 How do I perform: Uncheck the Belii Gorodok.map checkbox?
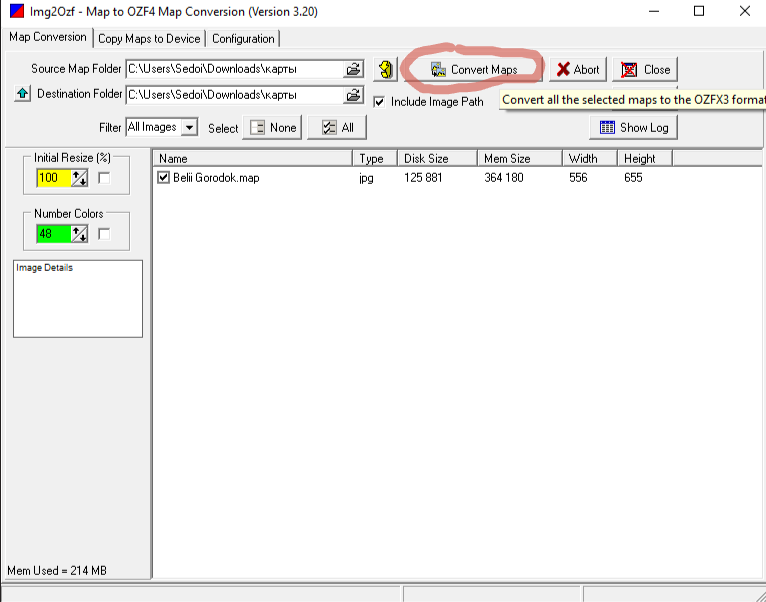(164, 178)
